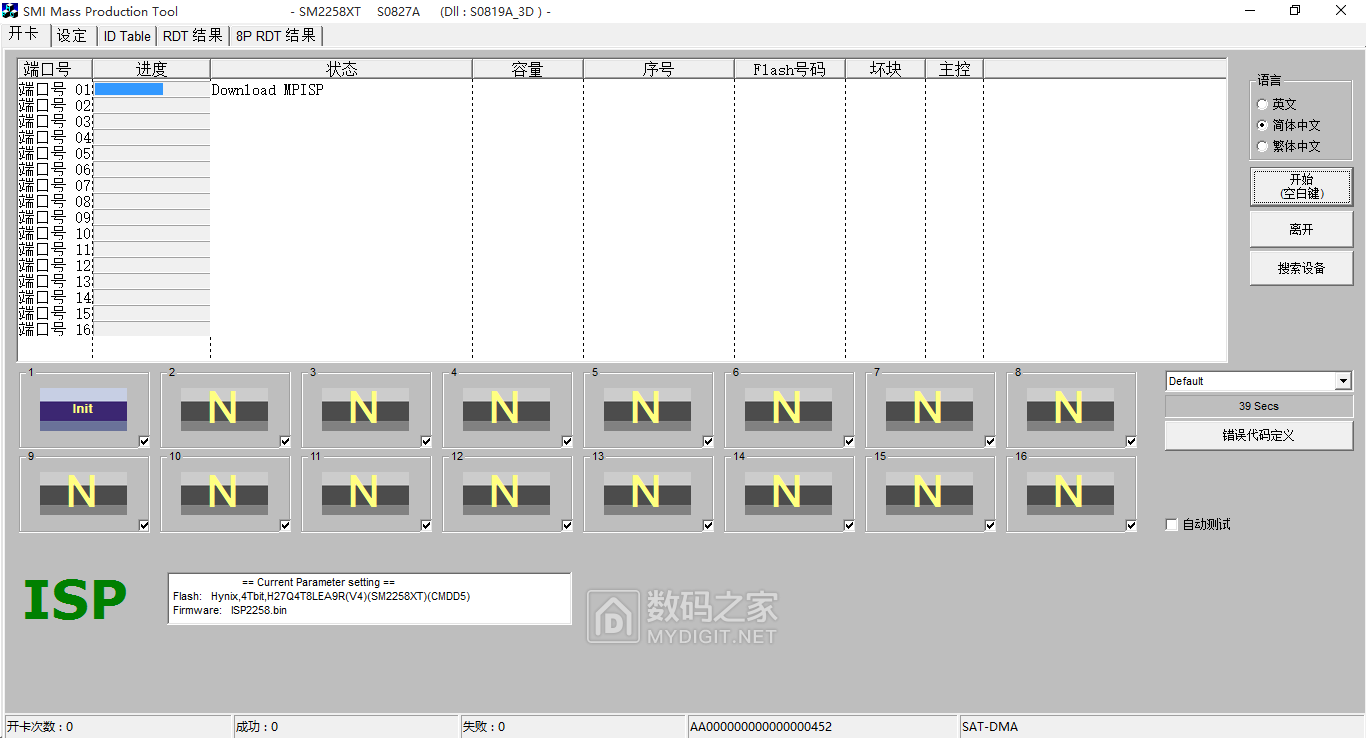
Task: Uncheck the port 1 enable checkbox
Action: click(144, 442)
